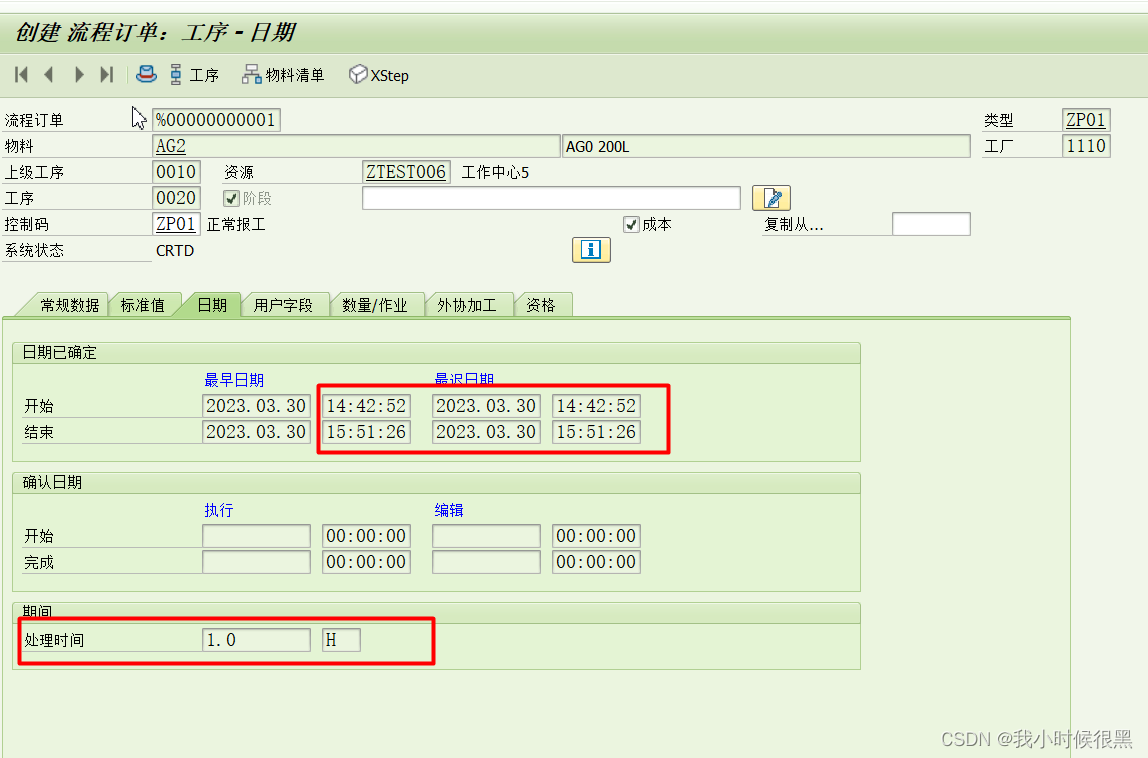1148x758 pixels.
Task: Click the next-page arrow icon
Action: coord(79,74)
